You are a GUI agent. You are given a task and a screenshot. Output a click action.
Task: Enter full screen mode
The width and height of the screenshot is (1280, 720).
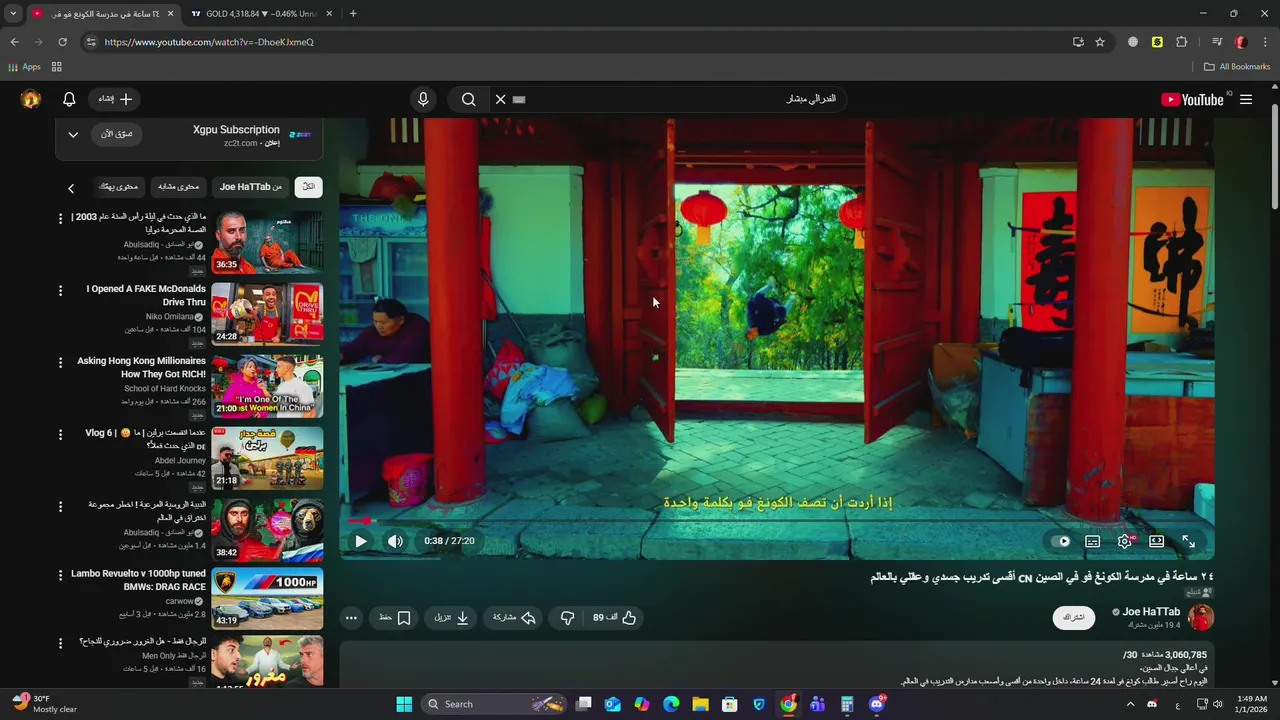1189,541
